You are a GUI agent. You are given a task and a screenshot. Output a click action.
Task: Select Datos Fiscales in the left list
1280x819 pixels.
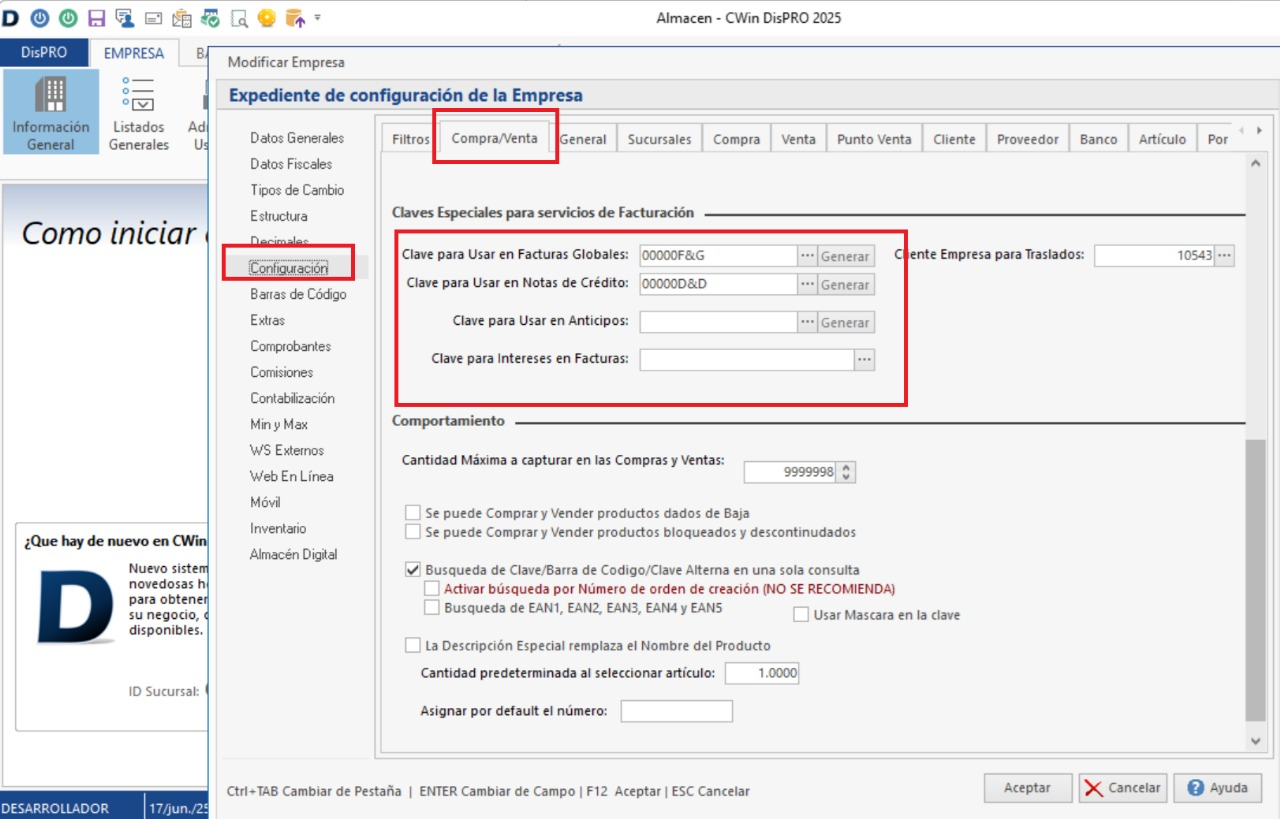(291, 164)
